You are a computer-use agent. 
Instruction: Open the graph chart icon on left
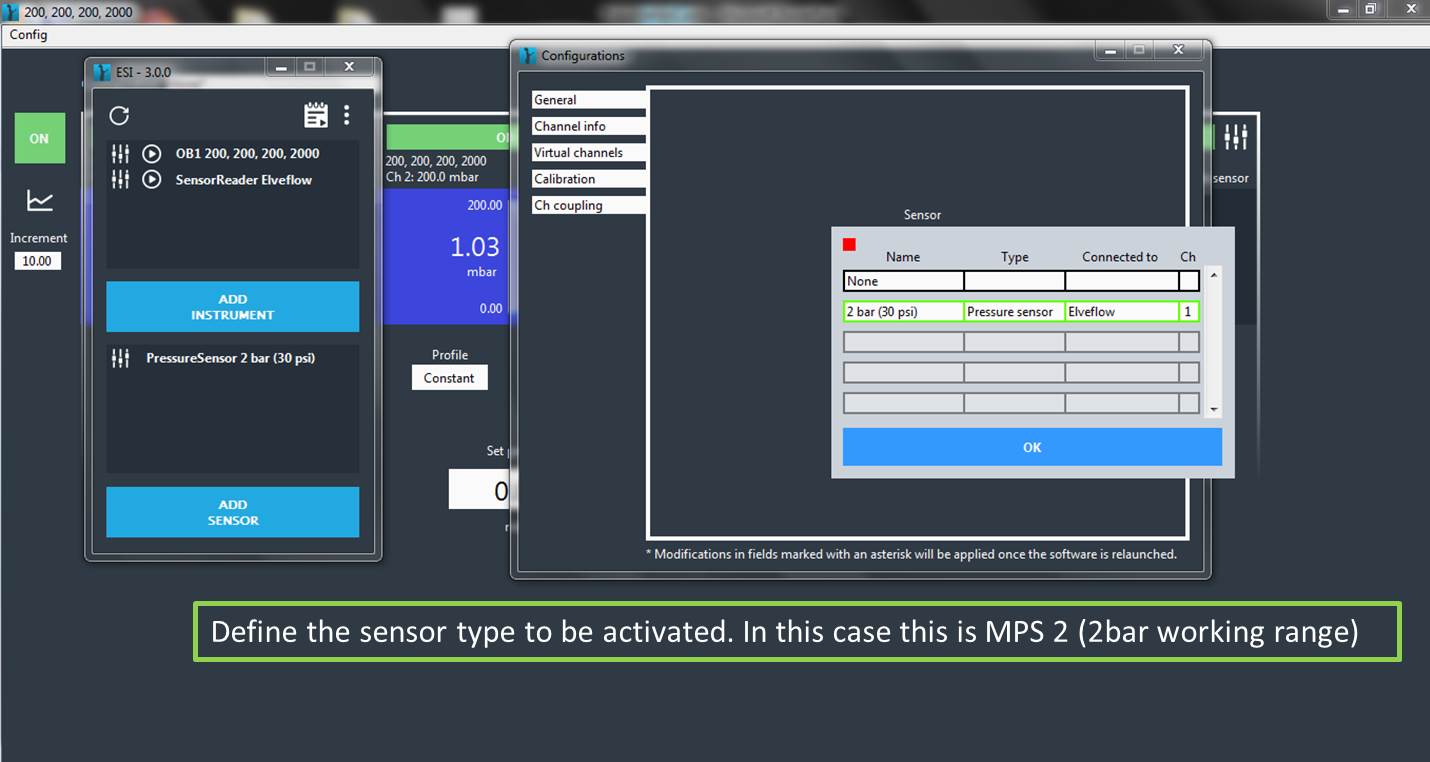(40, 201)
